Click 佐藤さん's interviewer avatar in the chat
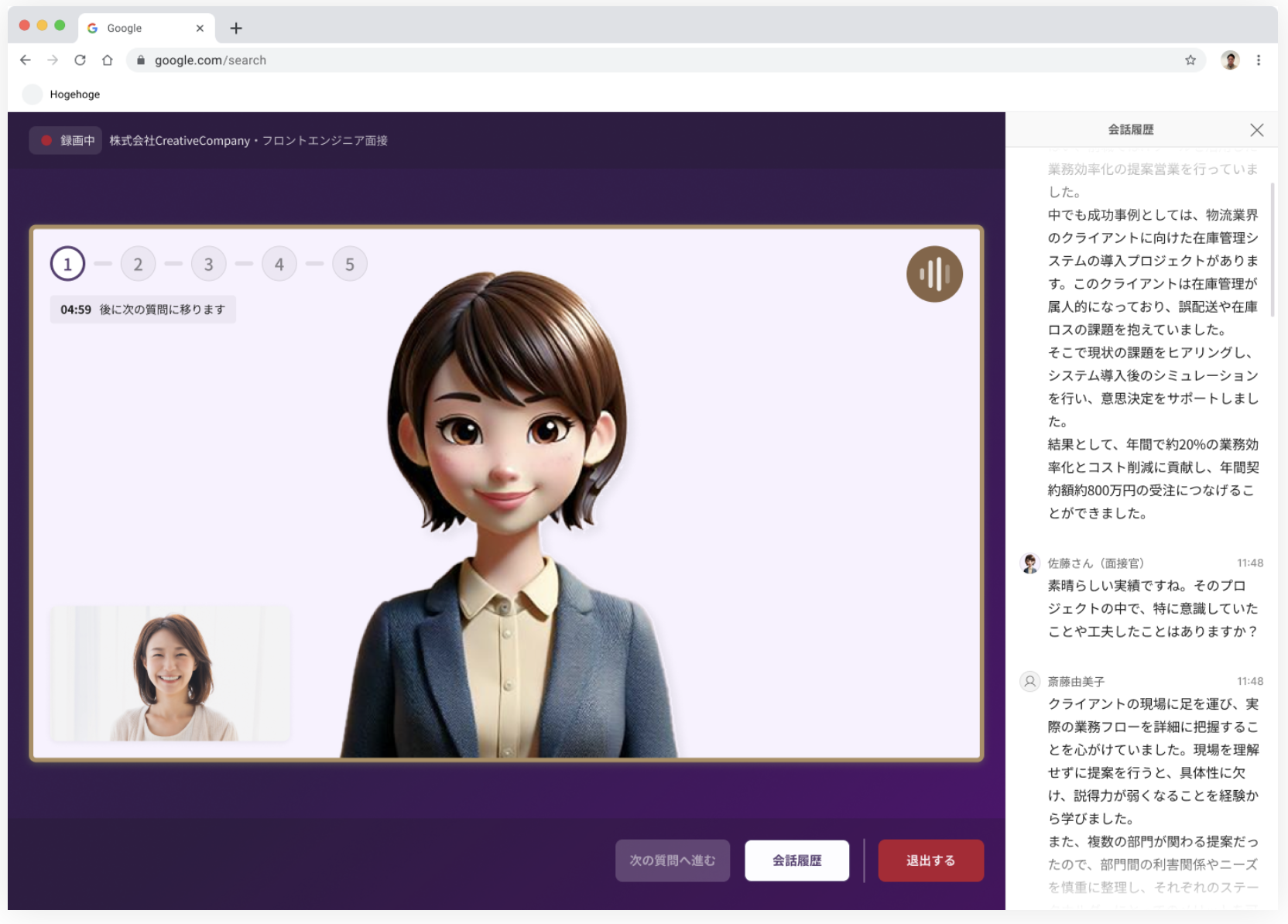Screen dimensions: 1288x924 1029,563
